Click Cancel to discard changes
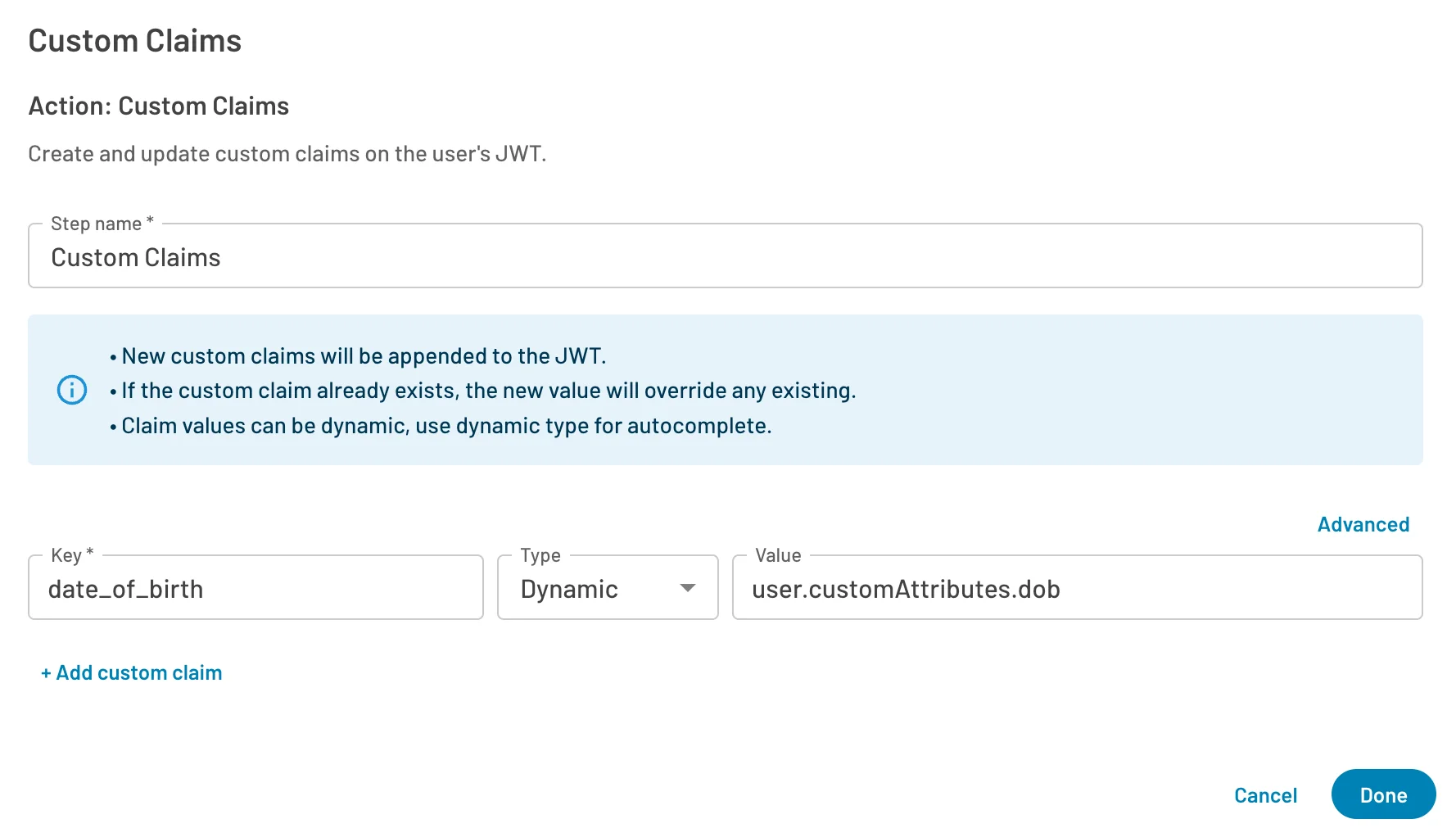Image resolution: width=1456 pixels, height=837 pixels. tap(1265, 794)
